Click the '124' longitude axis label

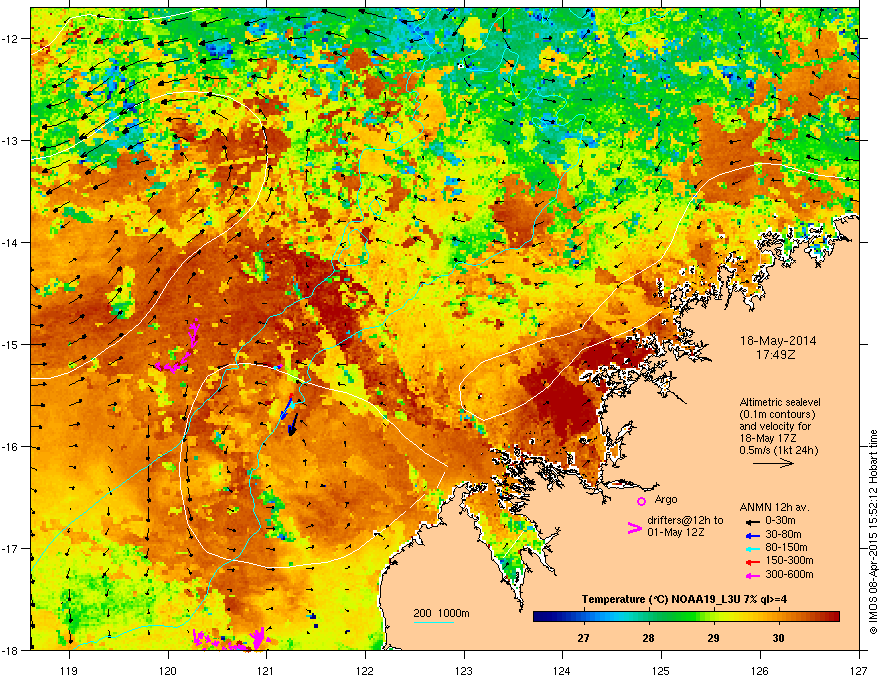point(562,670)
